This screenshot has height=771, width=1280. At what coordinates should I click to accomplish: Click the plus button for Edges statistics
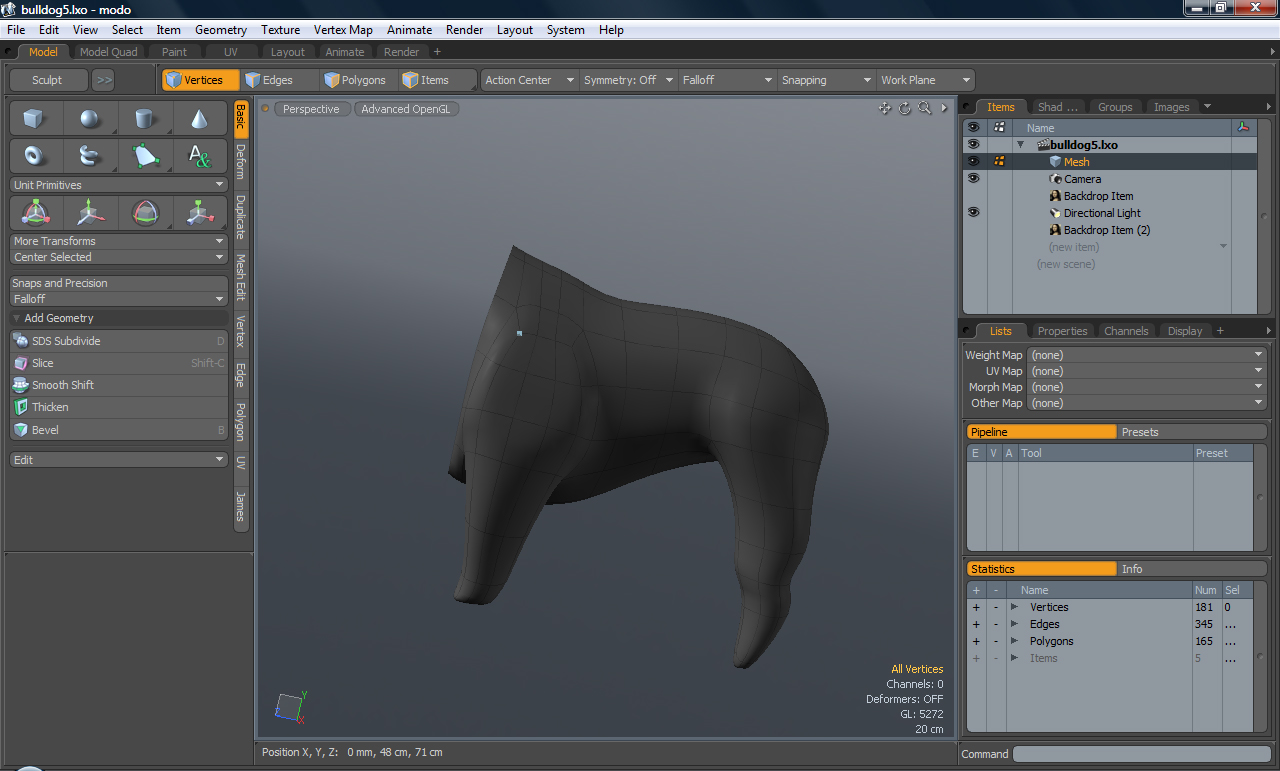click(x=976, y=624)
